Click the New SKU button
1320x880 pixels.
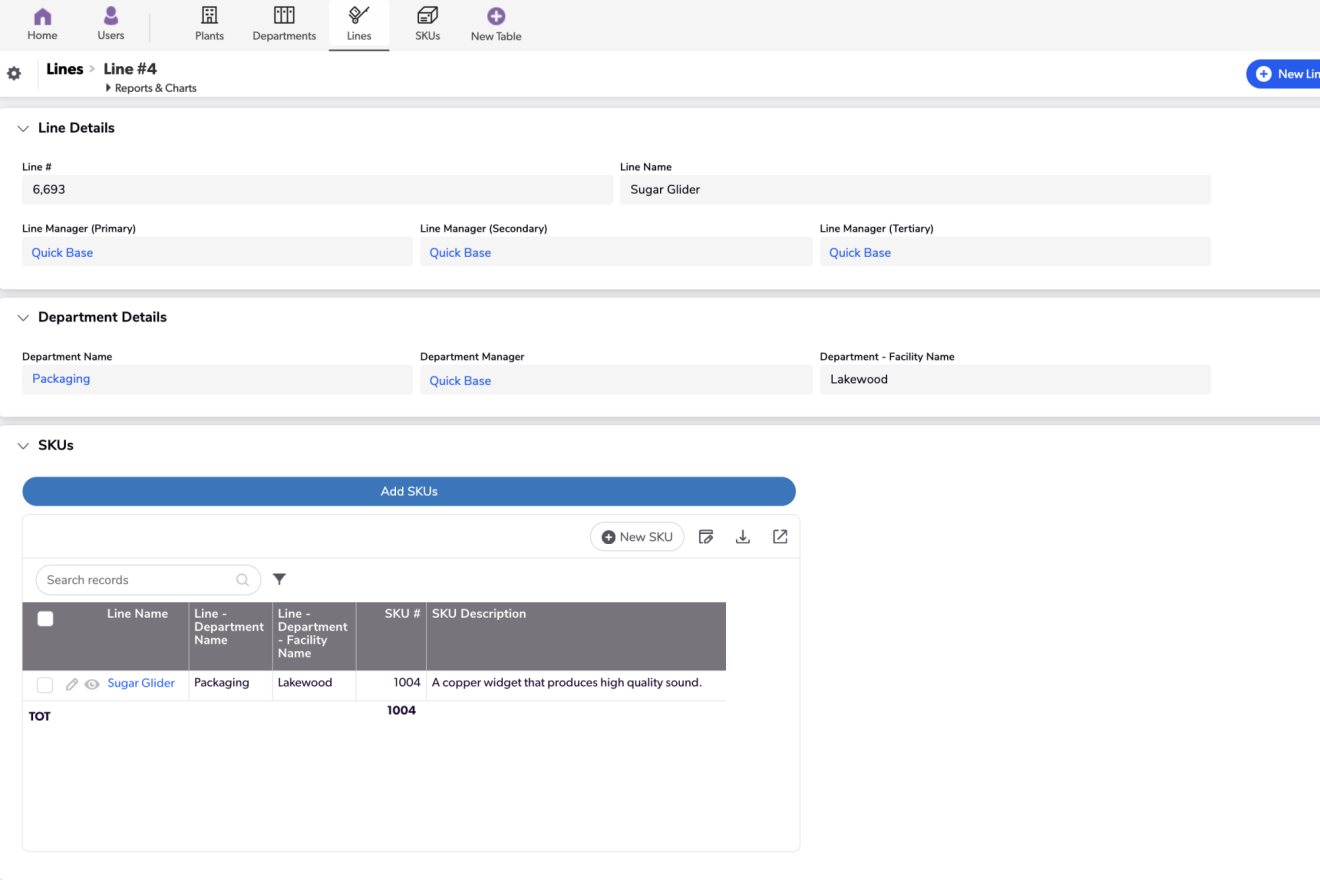coord(637,537)
